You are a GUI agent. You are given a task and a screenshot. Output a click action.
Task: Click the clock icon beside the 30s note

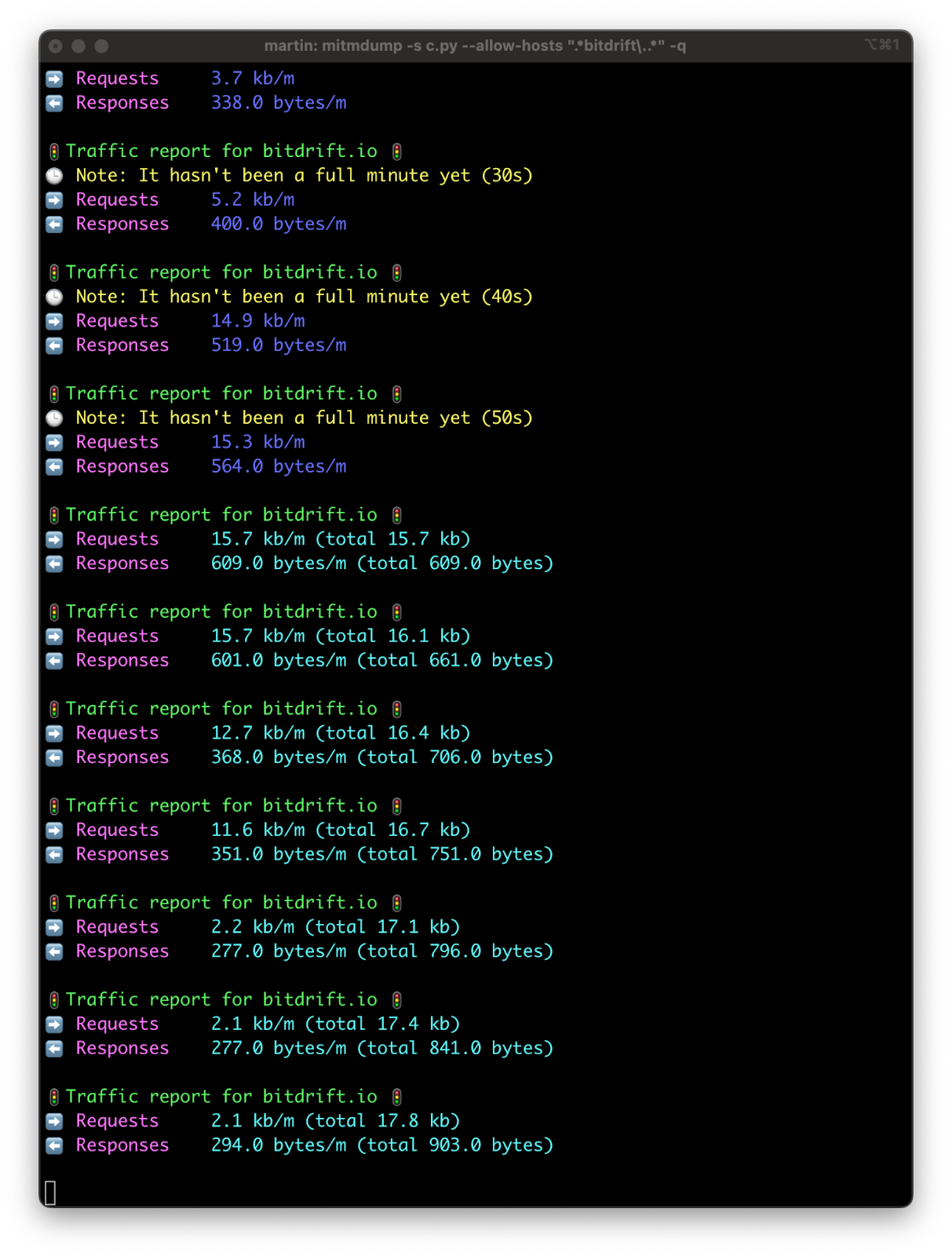[x=54, y=176]
